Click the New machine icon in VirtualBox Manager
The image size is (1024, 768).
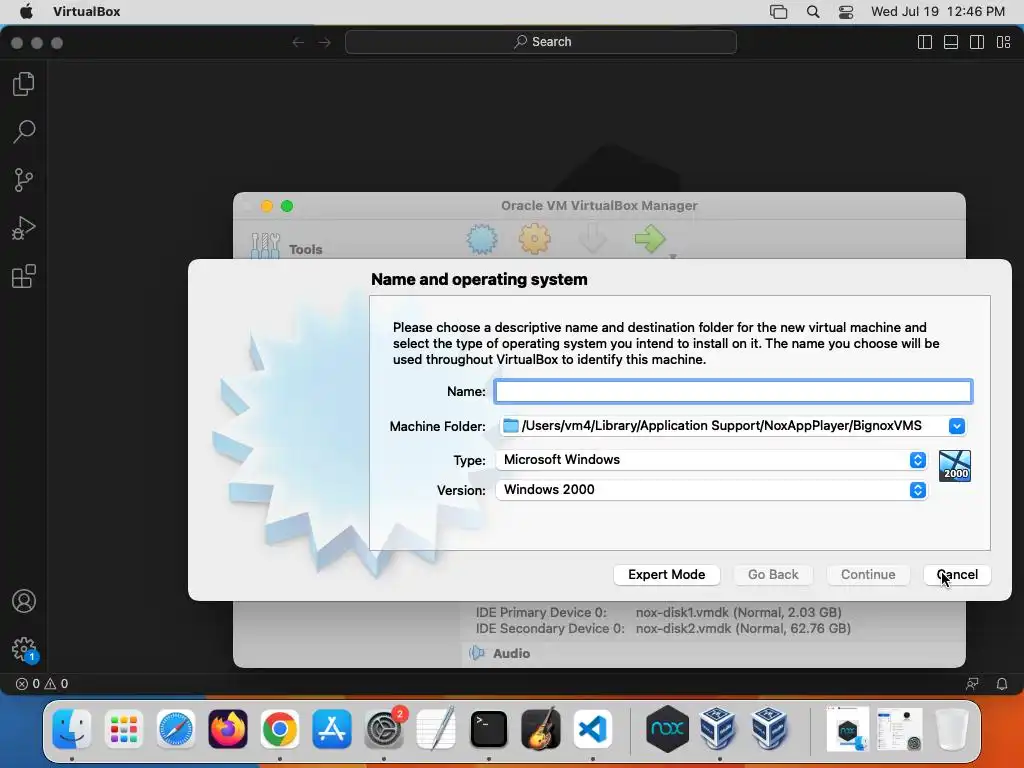[x=482, y=239]
